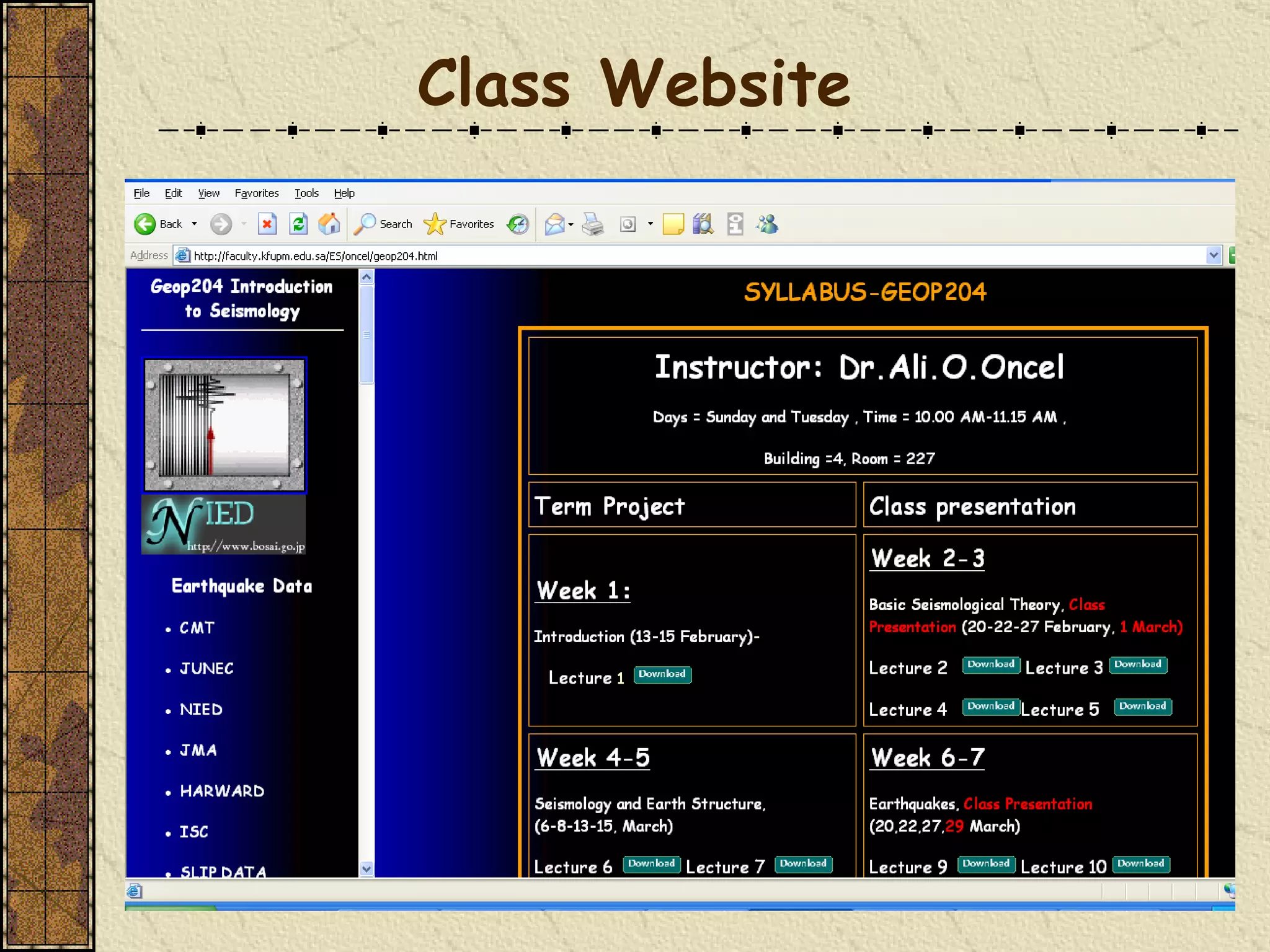Click the sidebar scroll up arrow

tap(366, 278)
